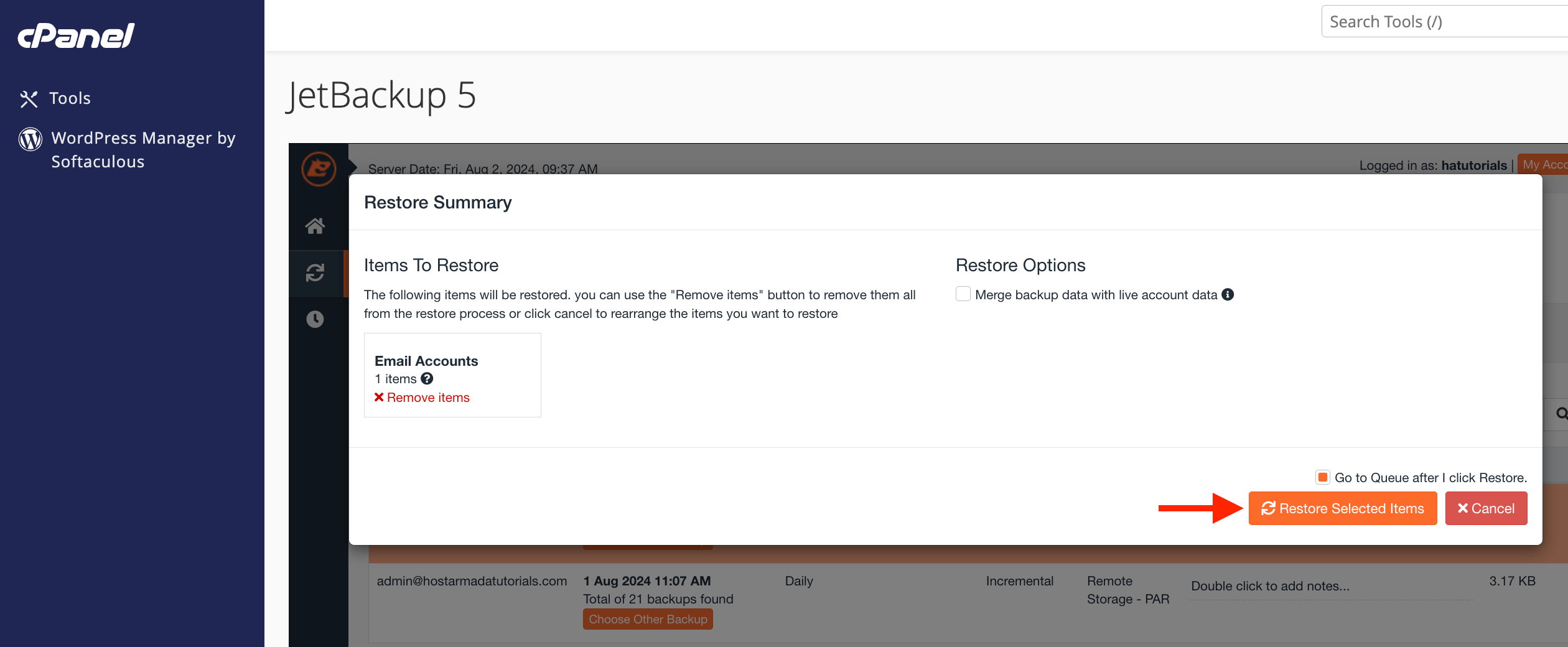The image size is (1568, 647).
Task: Click the Server Date text
Action: 483,169
